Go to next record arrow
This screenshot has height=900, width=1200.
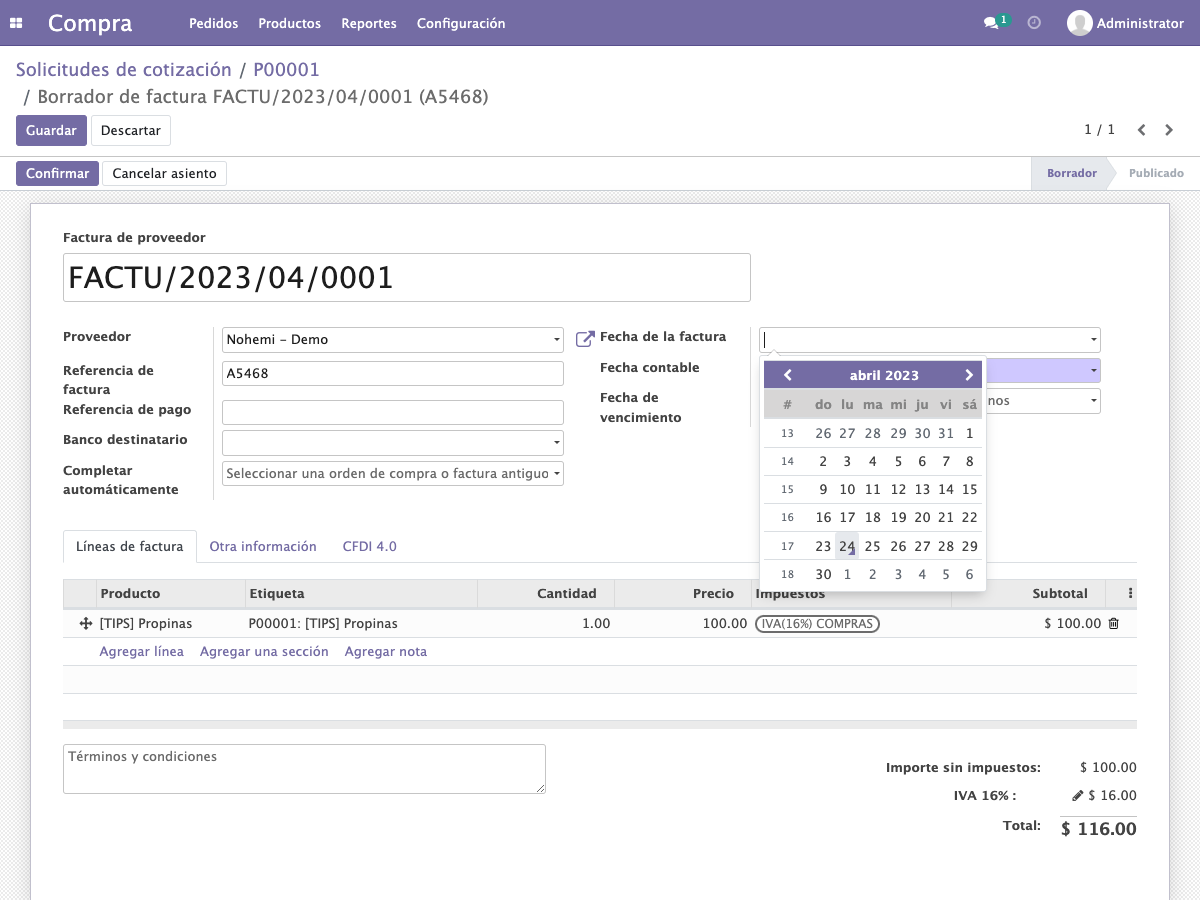tap(1169, 130)
